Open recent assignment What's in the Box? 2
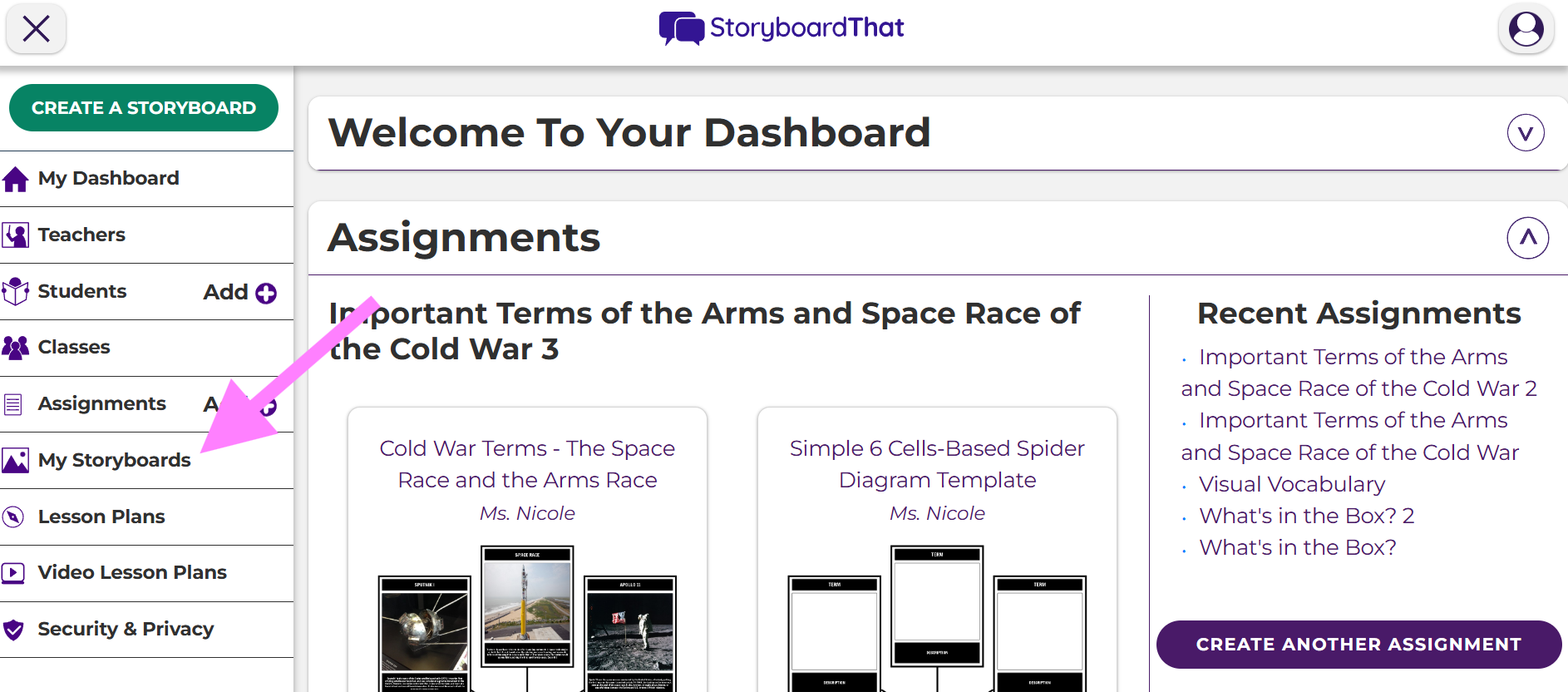The image size is (1568, 692). coord(1306,516)
